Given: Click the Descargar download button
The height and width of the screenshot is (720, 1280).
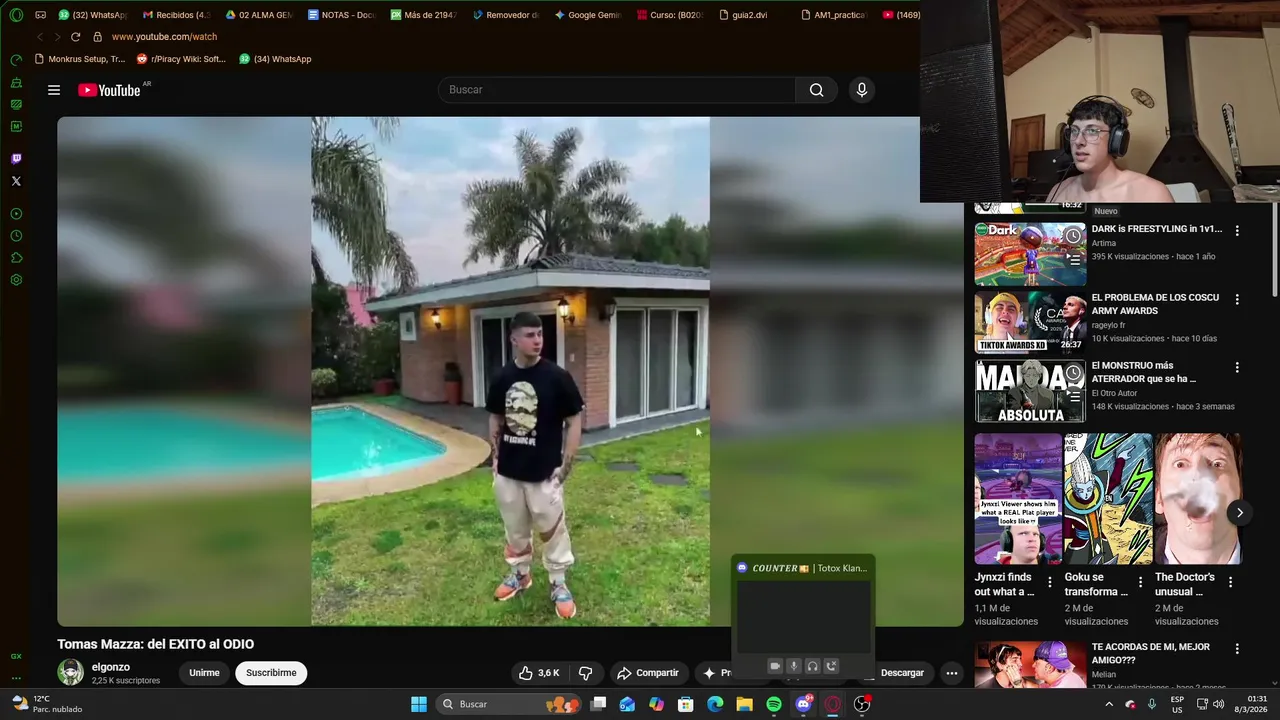Looking at the screenshot, I should pyautogui.click(x=900, y=673).
